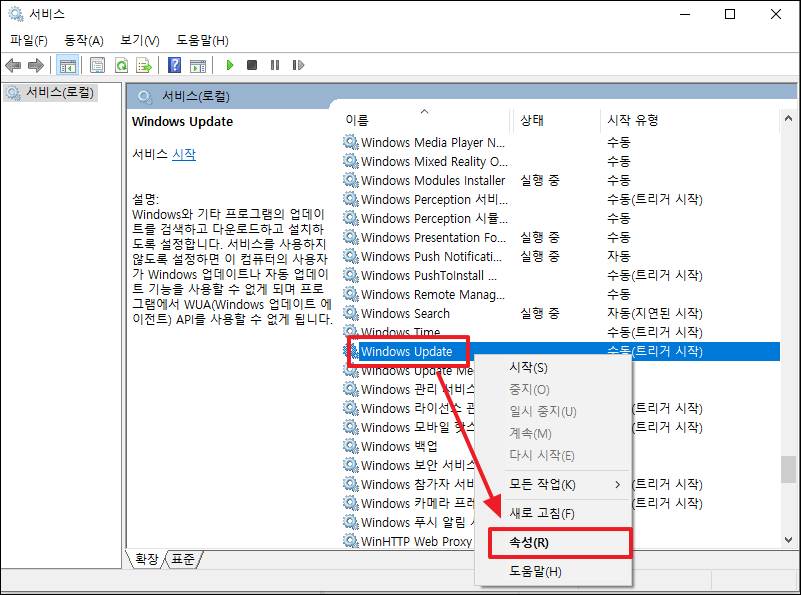Open the 파일(F) menu
Screen dimensions: 801x595
(x=29, y=40)
